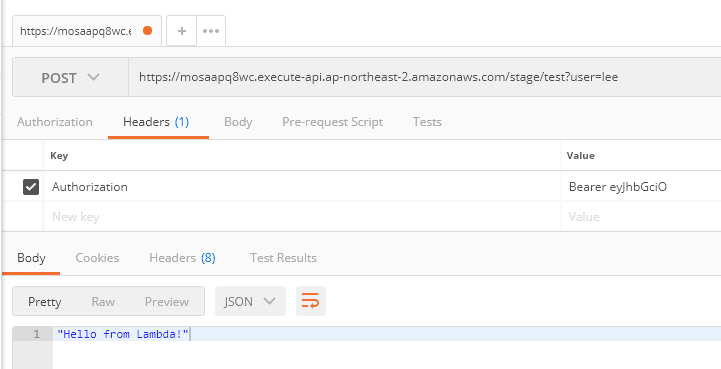Uncheck the Authorization header checkbox
The width and height of the screenshot is (721, 369).
coord(31,187)
